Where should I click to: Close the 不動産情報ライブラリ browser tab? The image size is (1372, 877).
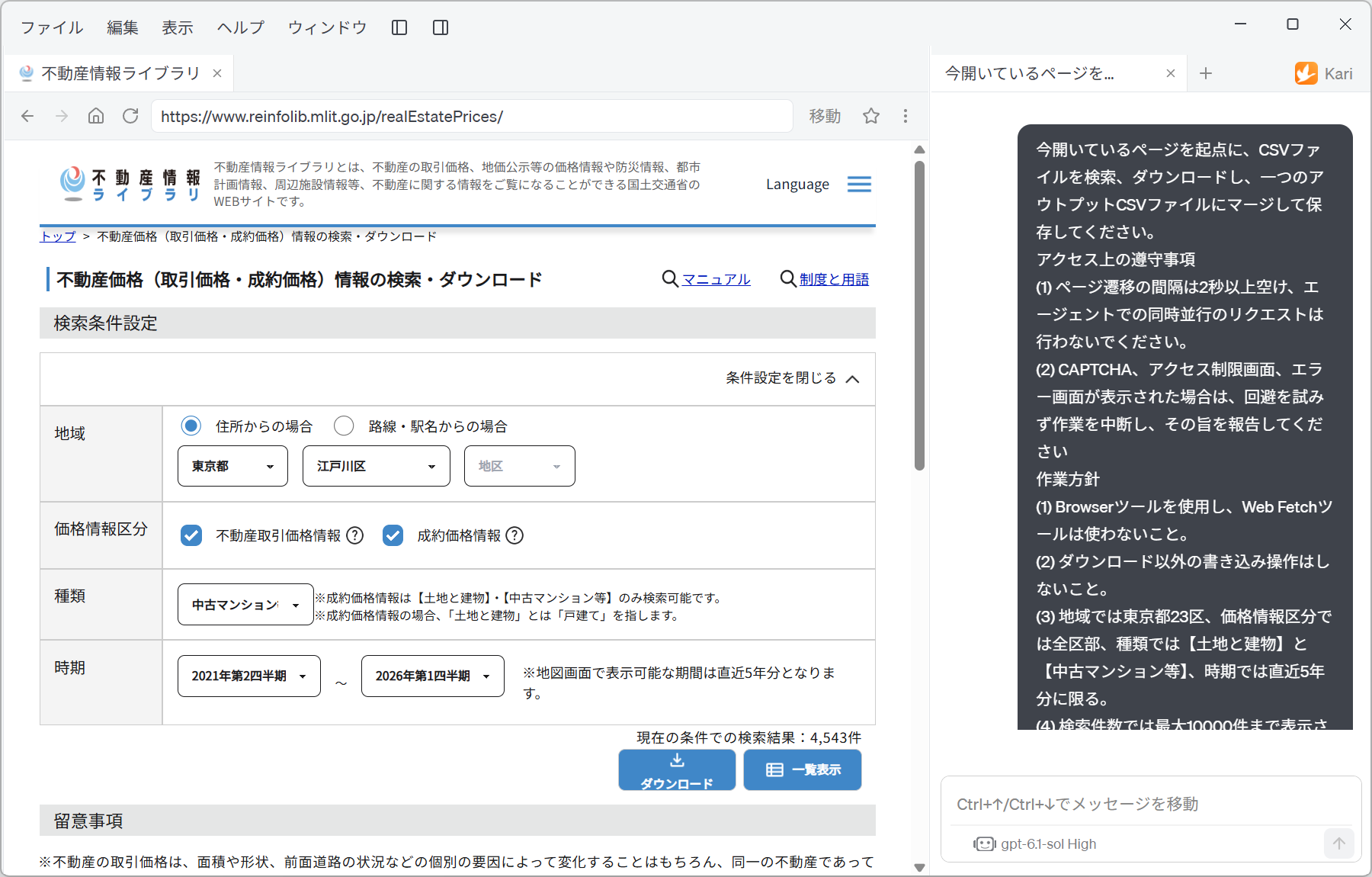(217, 73)
